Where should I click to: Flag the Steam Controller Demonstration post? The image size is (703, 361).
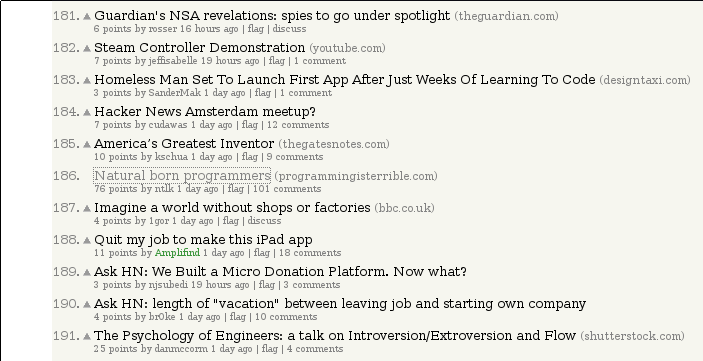coord(277,61)
